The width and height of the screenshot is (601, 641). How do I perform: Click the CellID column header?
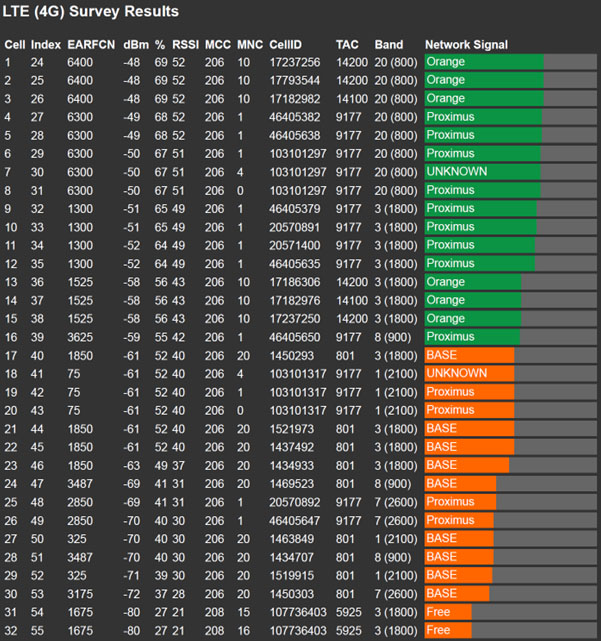285,45
